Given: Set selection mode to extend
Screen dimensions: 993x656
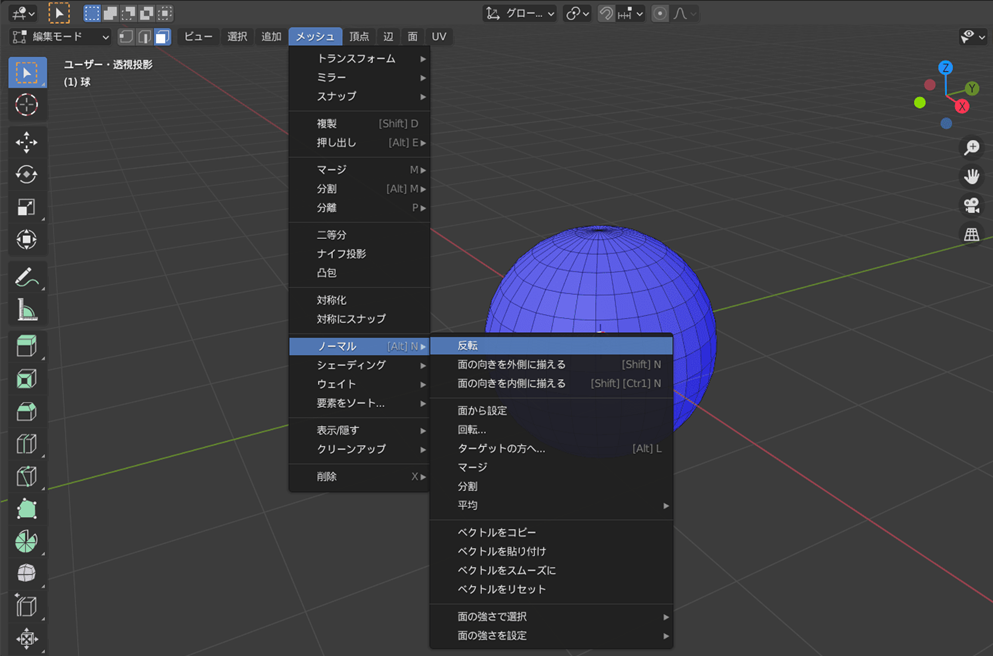Looking at the screenshot, I should click(x=110, y=13).
